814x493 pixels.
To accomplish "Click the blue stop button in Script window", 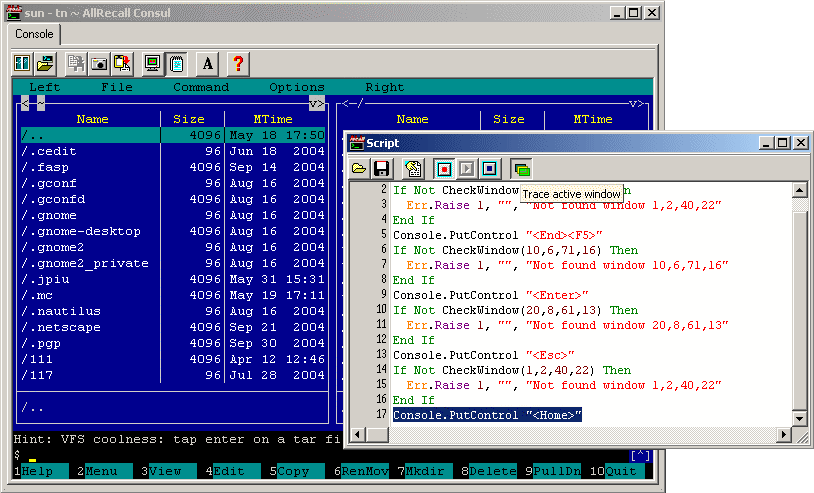I will point(490,169).
